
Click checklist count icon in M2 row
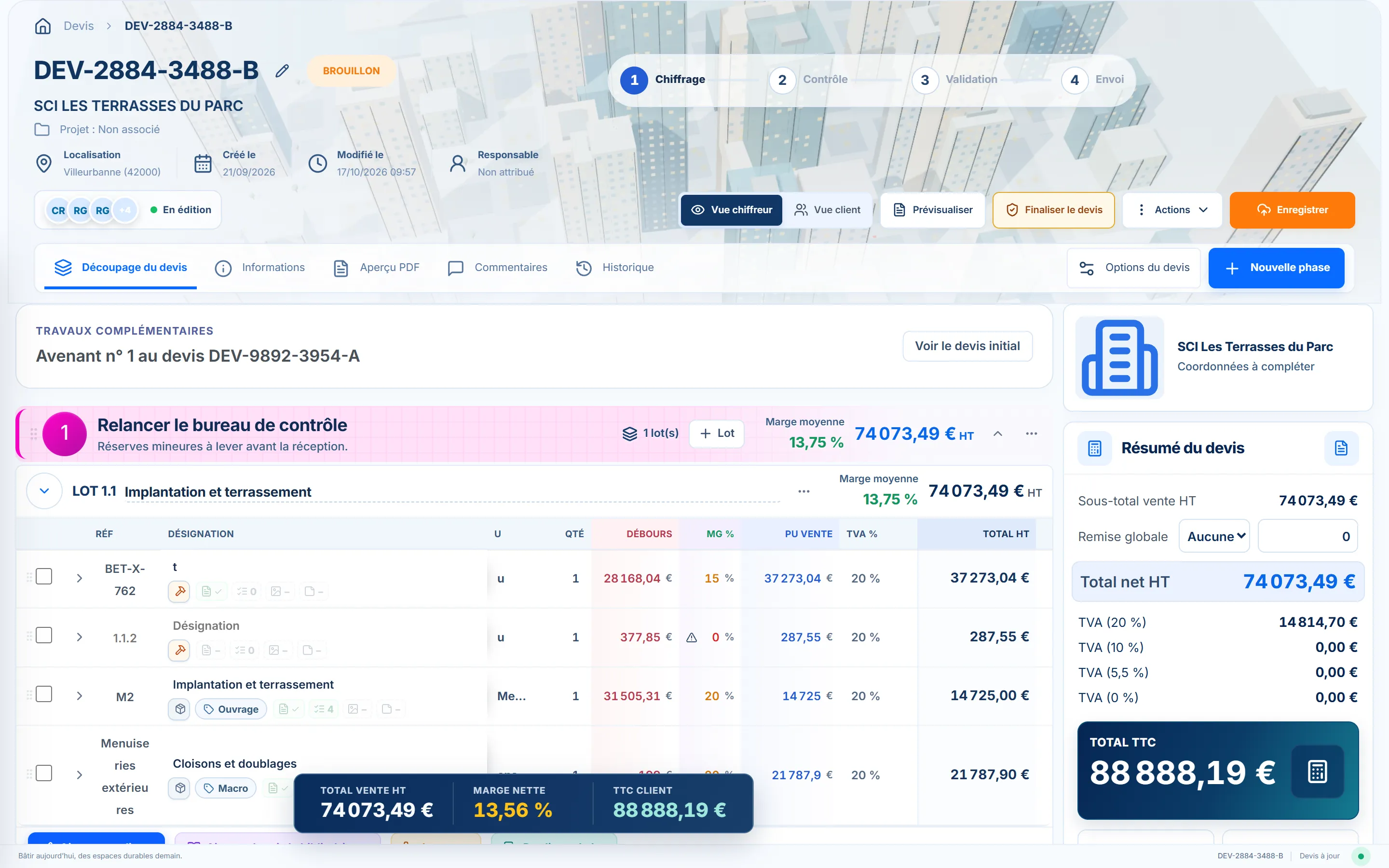coord(324,709)
